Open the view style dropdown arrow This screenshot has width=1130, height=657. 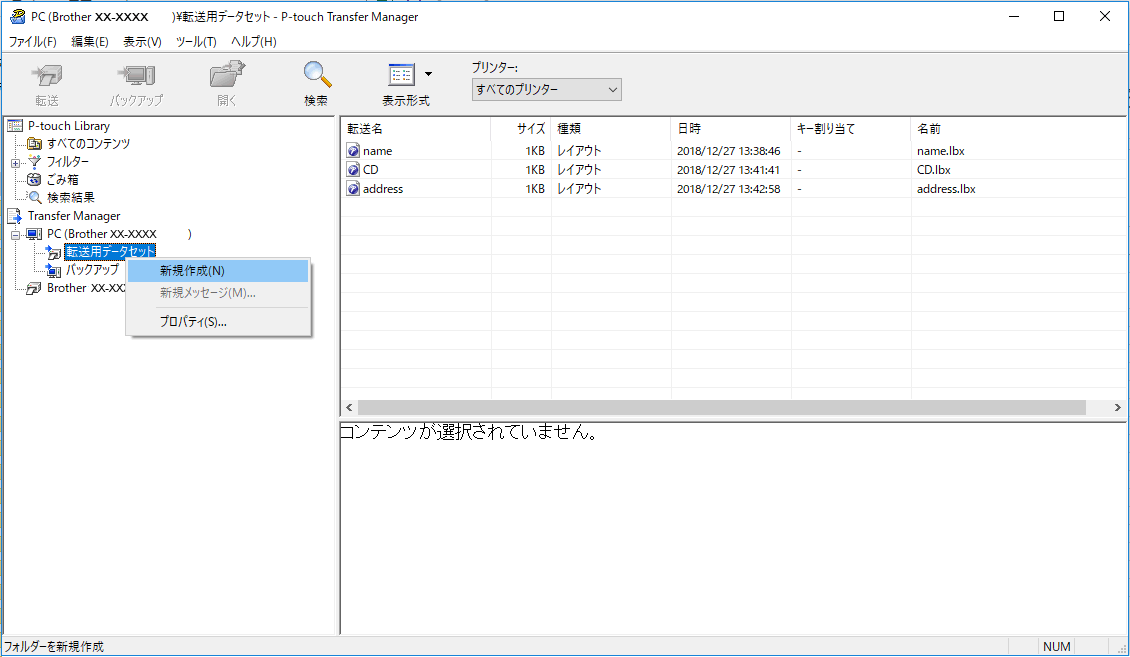(428, 74)
